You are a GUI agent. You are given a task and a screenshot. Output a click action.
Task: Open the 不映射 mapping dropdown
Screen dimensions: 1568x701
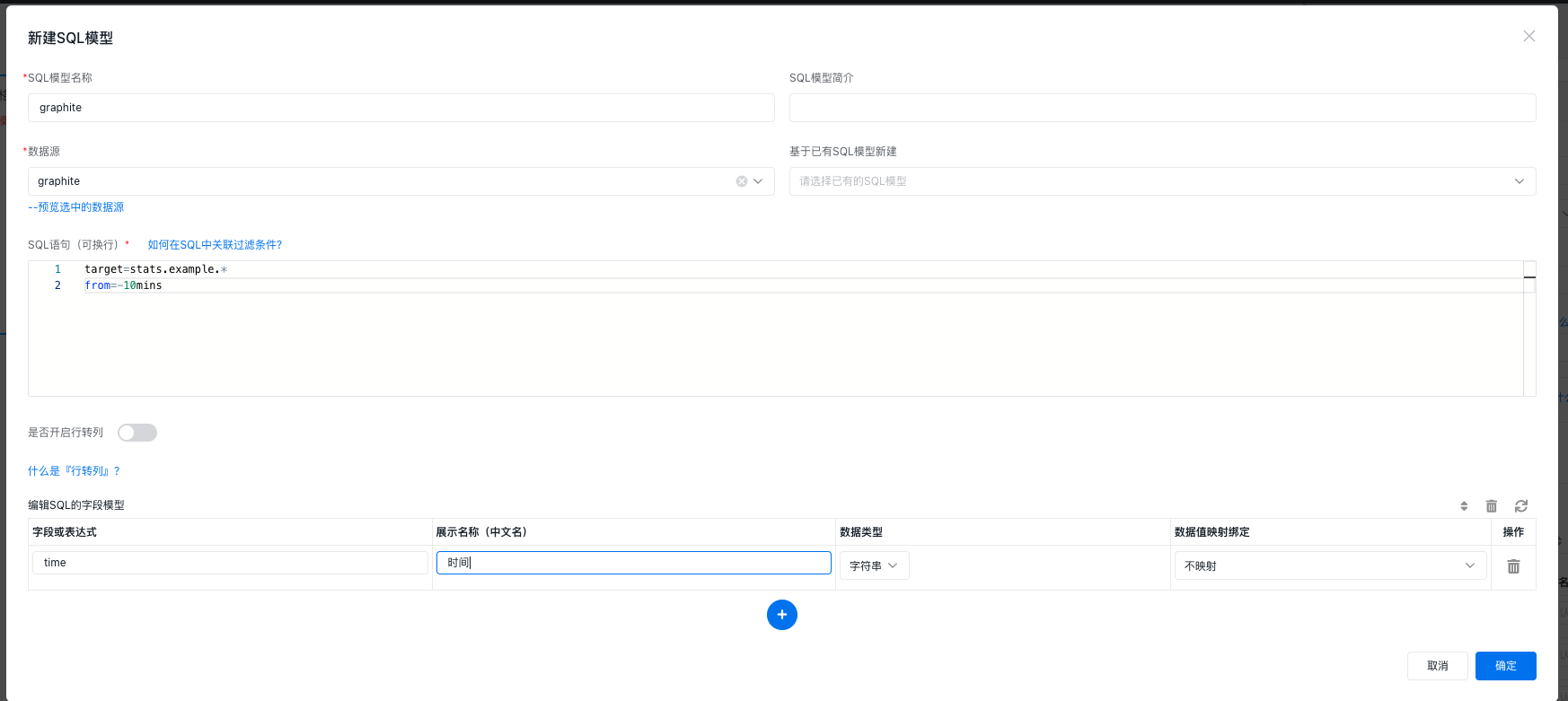click(1330, 565)
